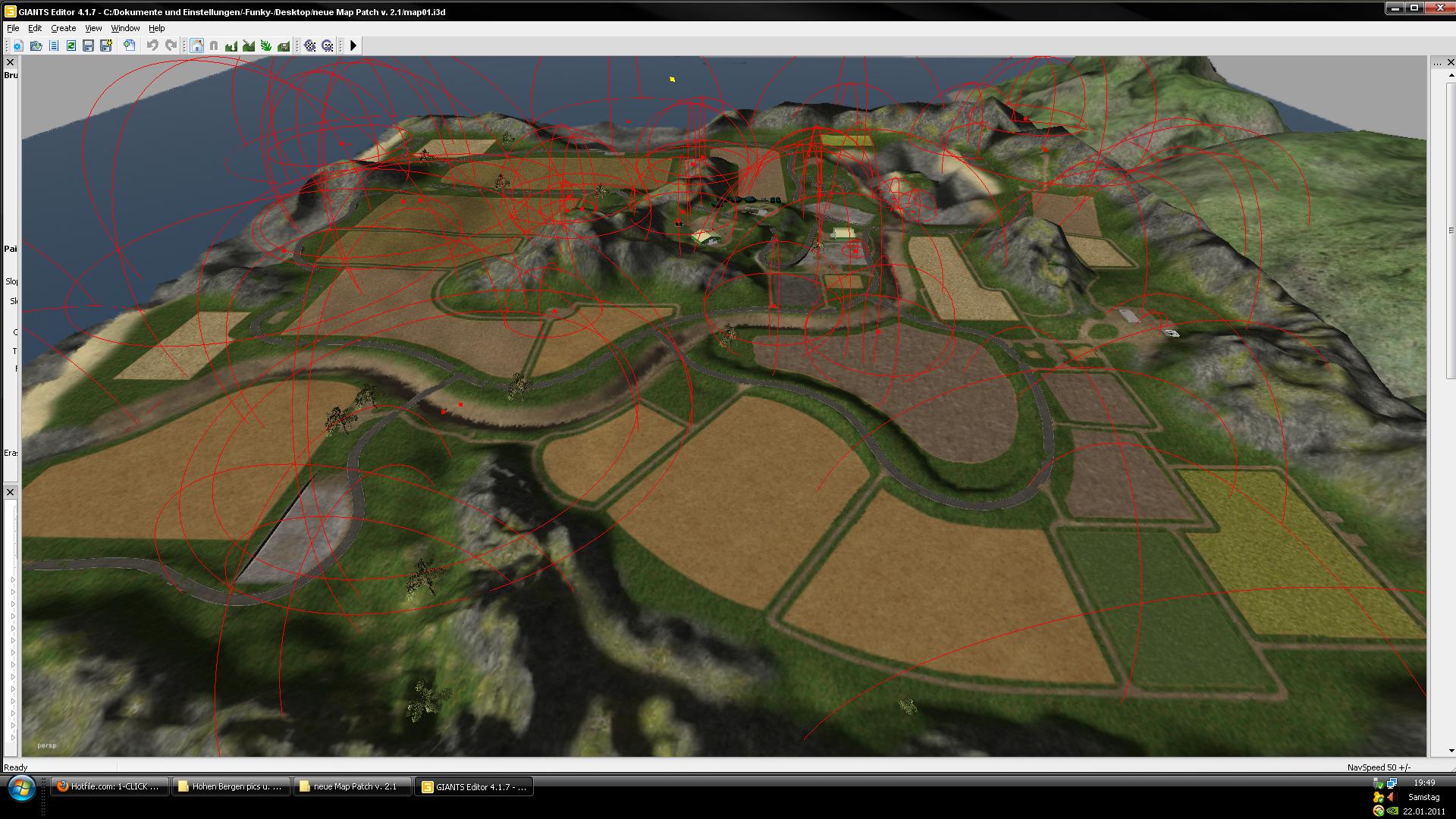Click the Undo arrow icon

(152, 46)
